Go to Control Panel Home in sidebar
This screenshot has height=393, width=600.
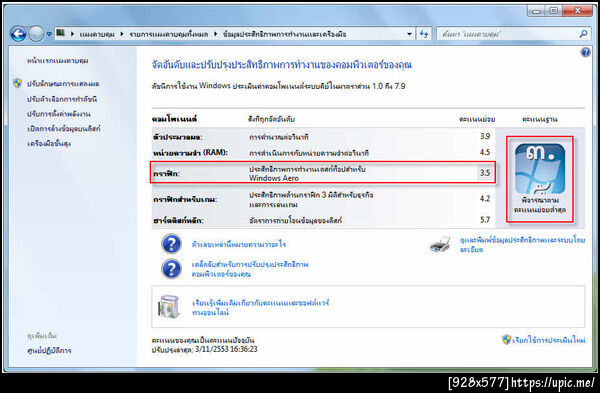click(x=58, y=61)
